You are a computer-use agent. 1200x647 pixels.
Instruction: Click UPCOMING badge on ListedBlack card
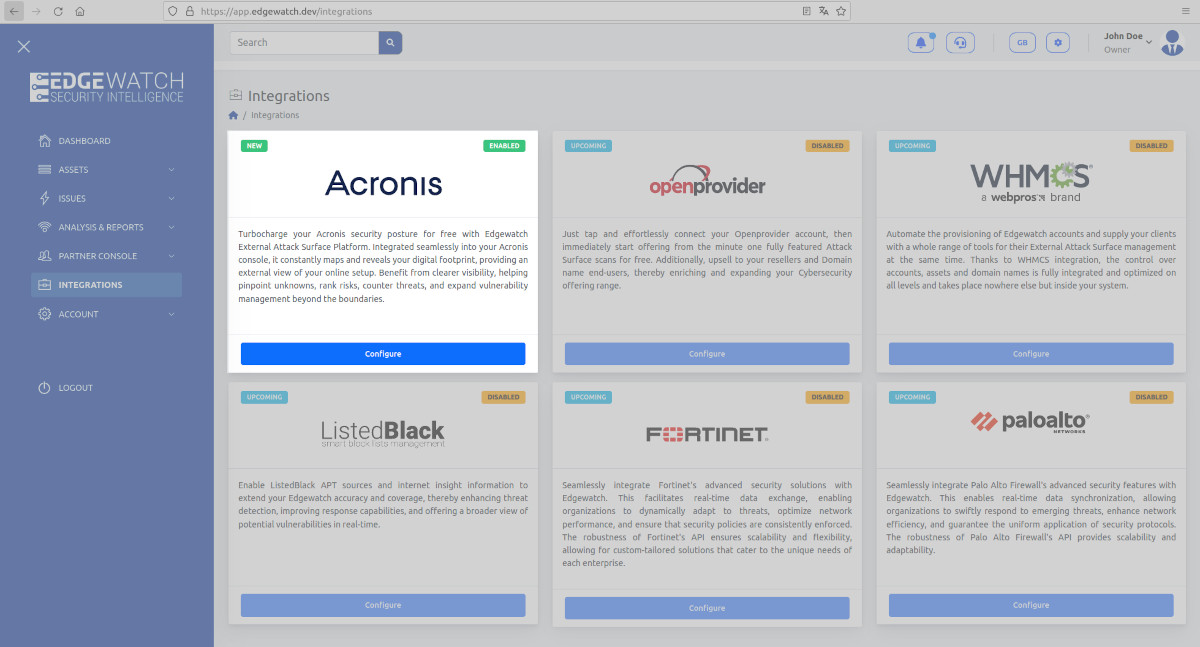pyautogui.click(x=264, y=397)
